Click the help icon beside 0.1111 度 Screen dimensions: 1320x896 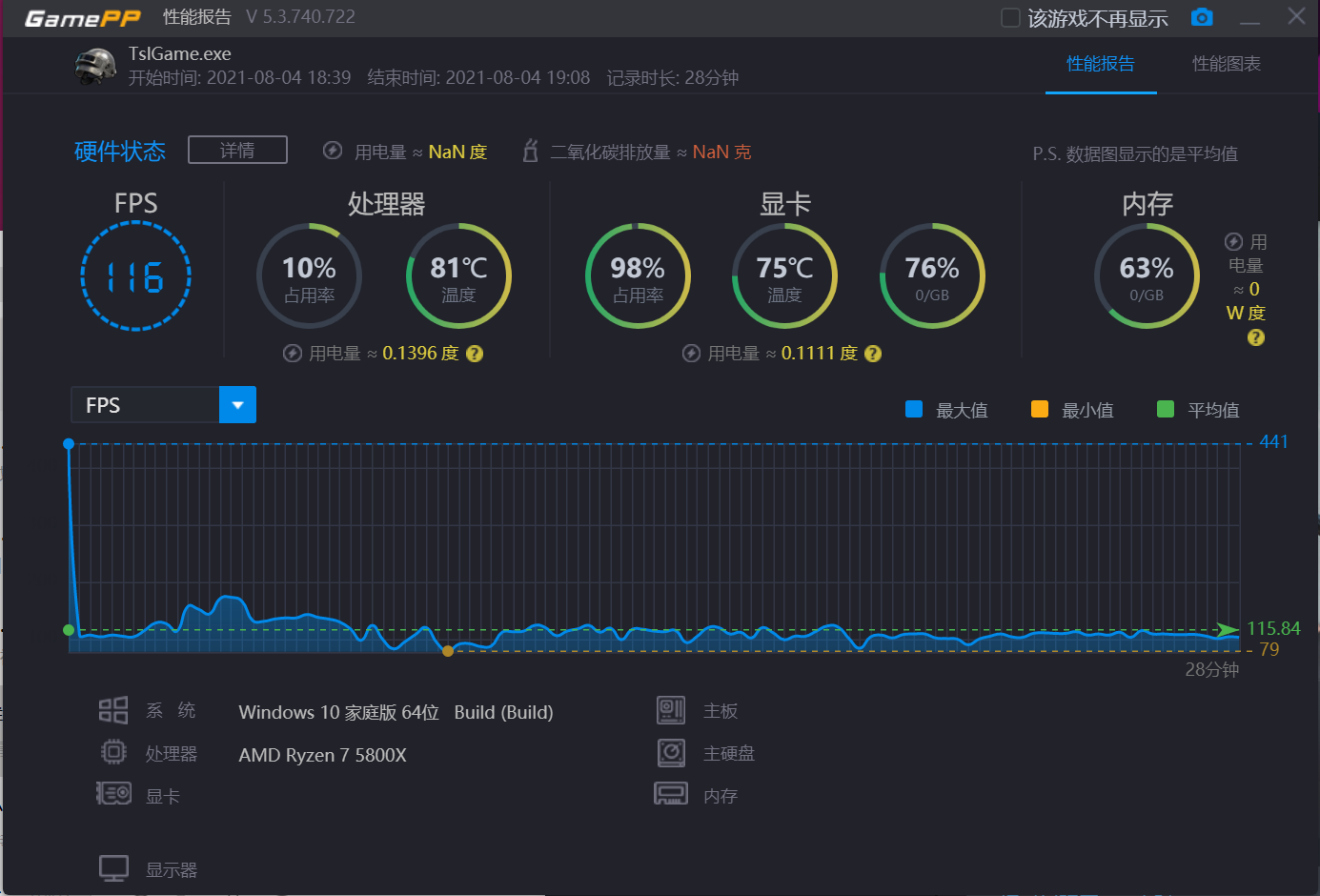pos(873,354)
